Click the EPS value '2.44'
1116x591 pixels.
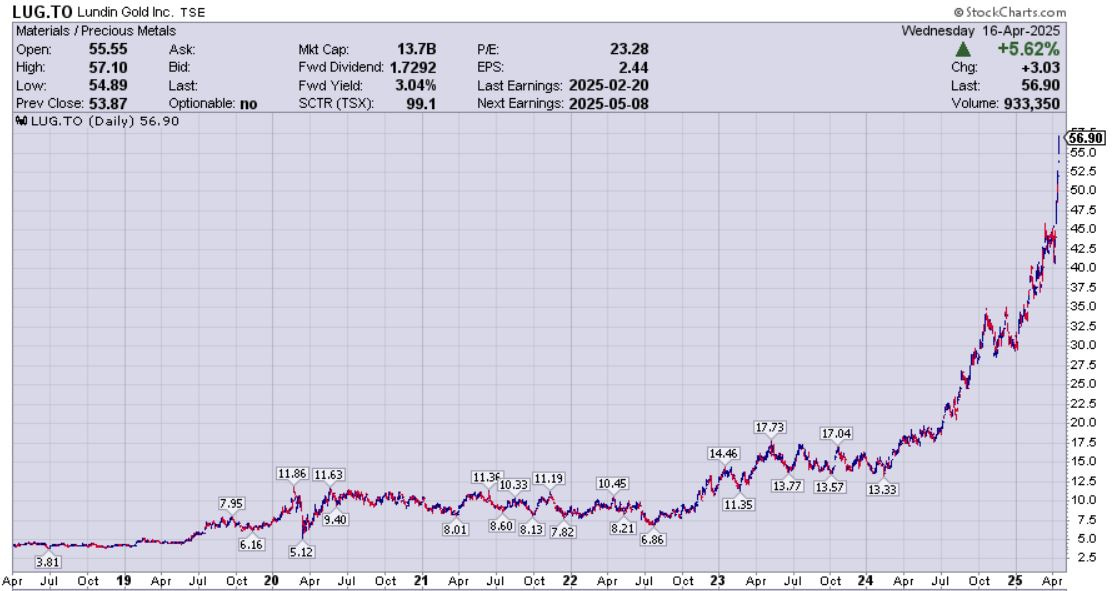click(x=633, y=68)
